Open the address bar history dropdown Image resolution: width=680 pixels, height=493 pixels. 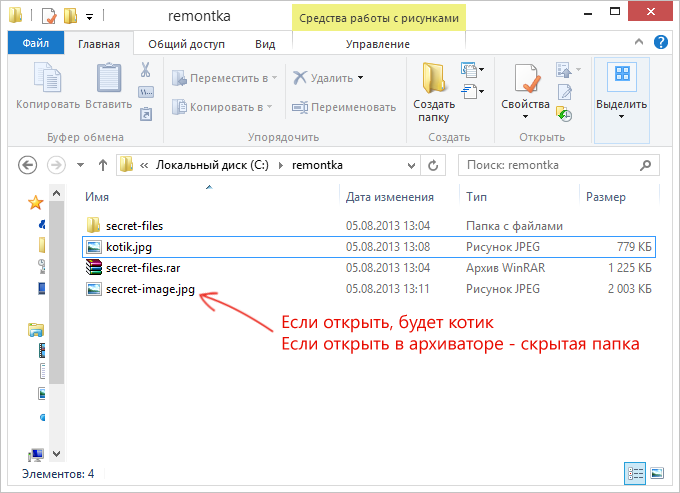[x=412, y=165]
